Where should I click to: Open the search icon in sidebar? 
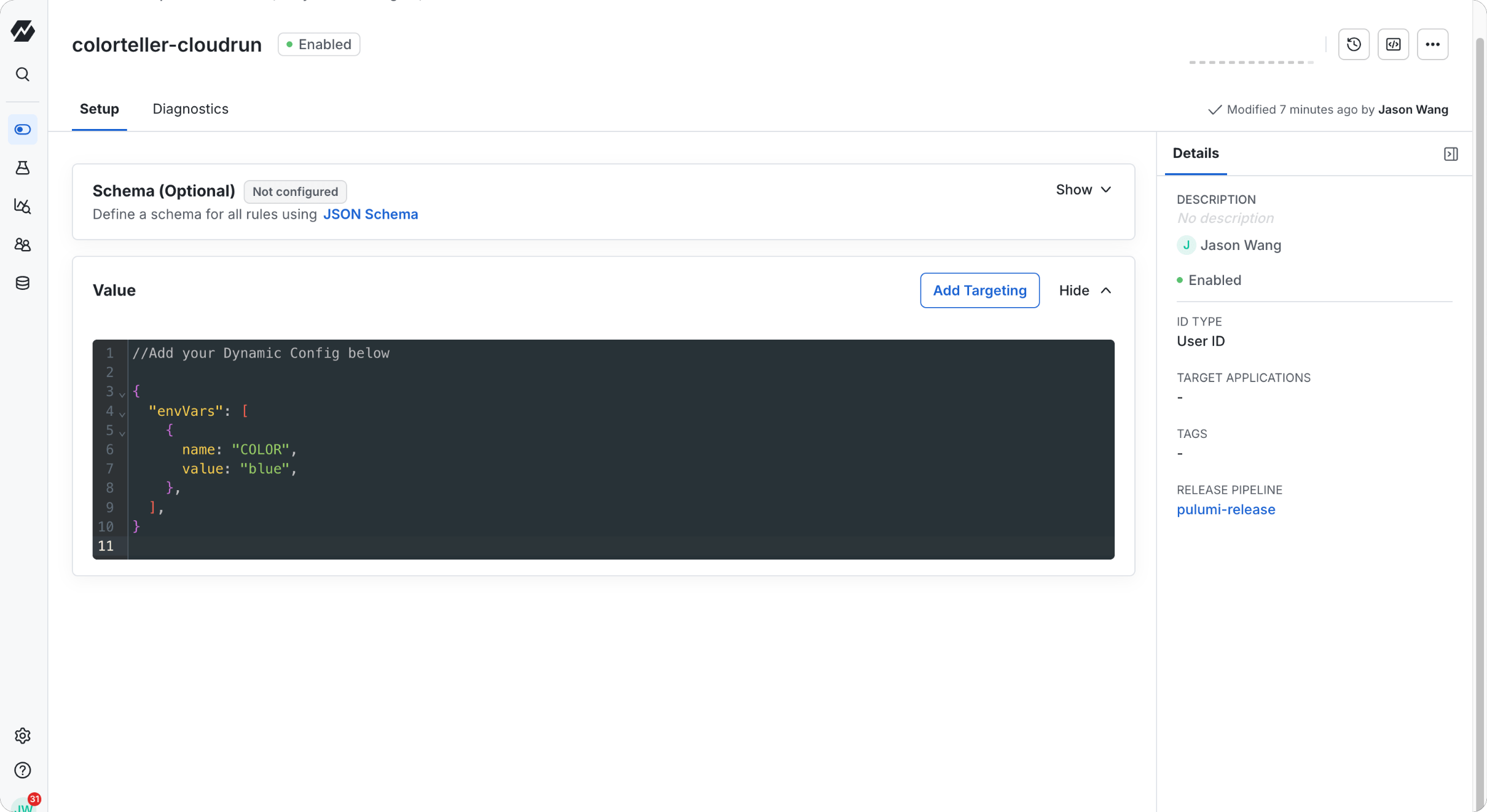23,74
